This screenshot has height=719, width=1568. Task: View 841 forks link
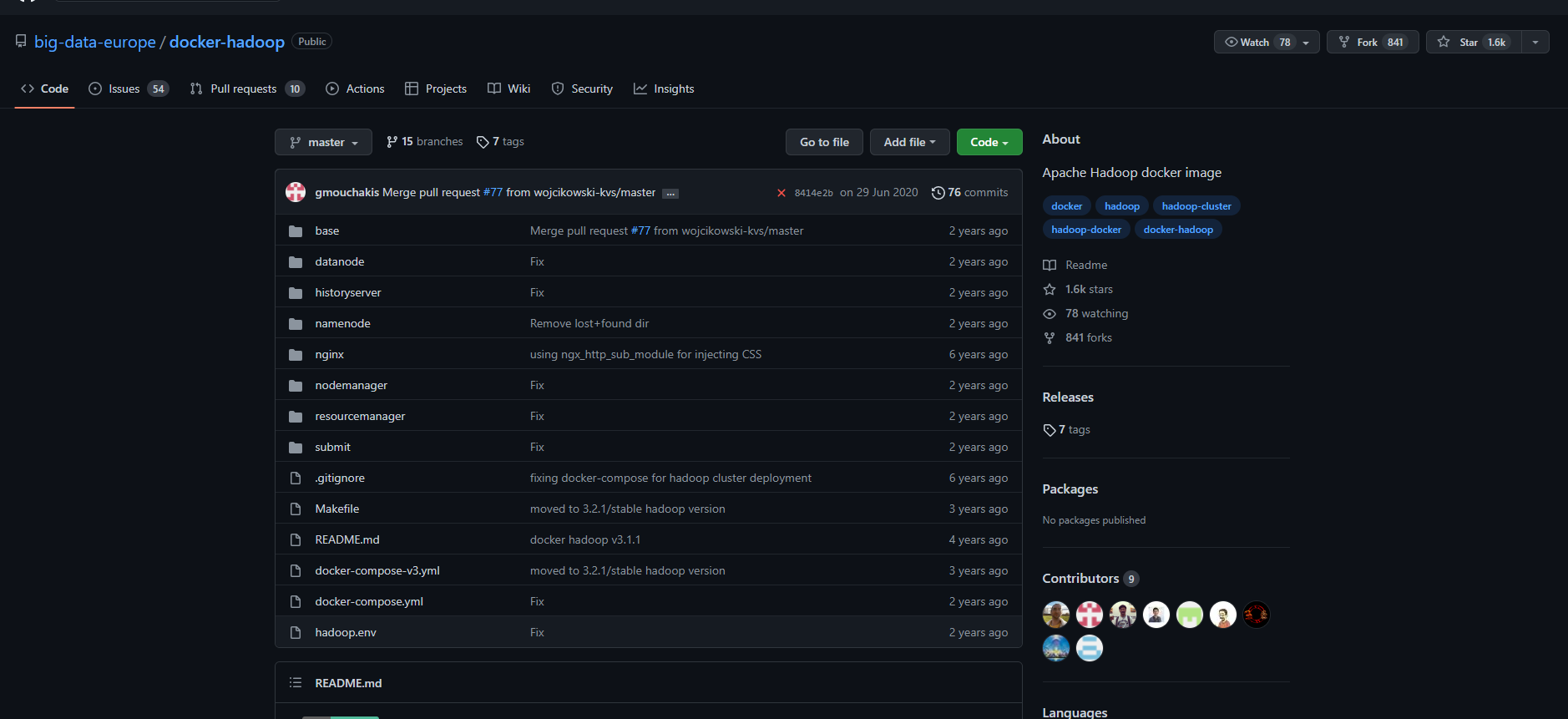point(1077,337)
